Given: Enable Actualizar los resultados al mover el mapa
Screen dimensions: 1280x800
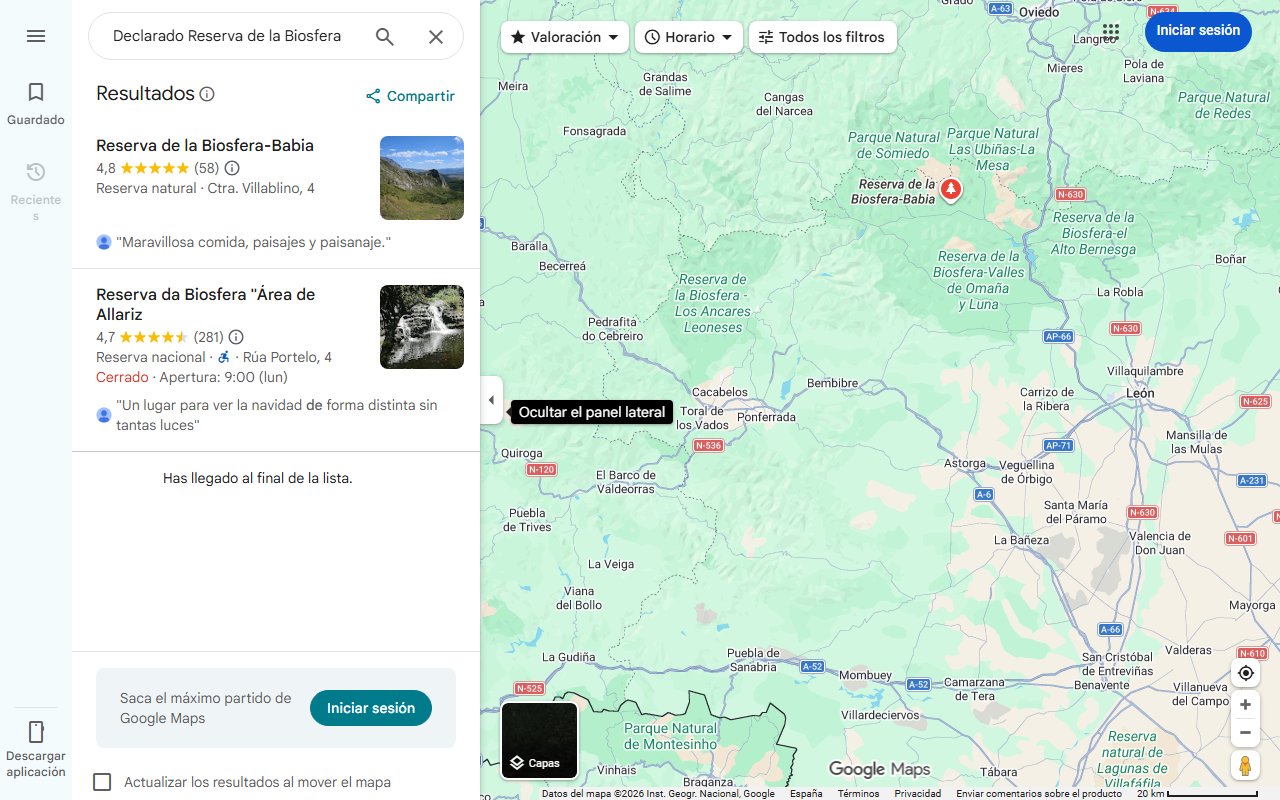Looking at the screenshot, I should (x=102, y=782).
